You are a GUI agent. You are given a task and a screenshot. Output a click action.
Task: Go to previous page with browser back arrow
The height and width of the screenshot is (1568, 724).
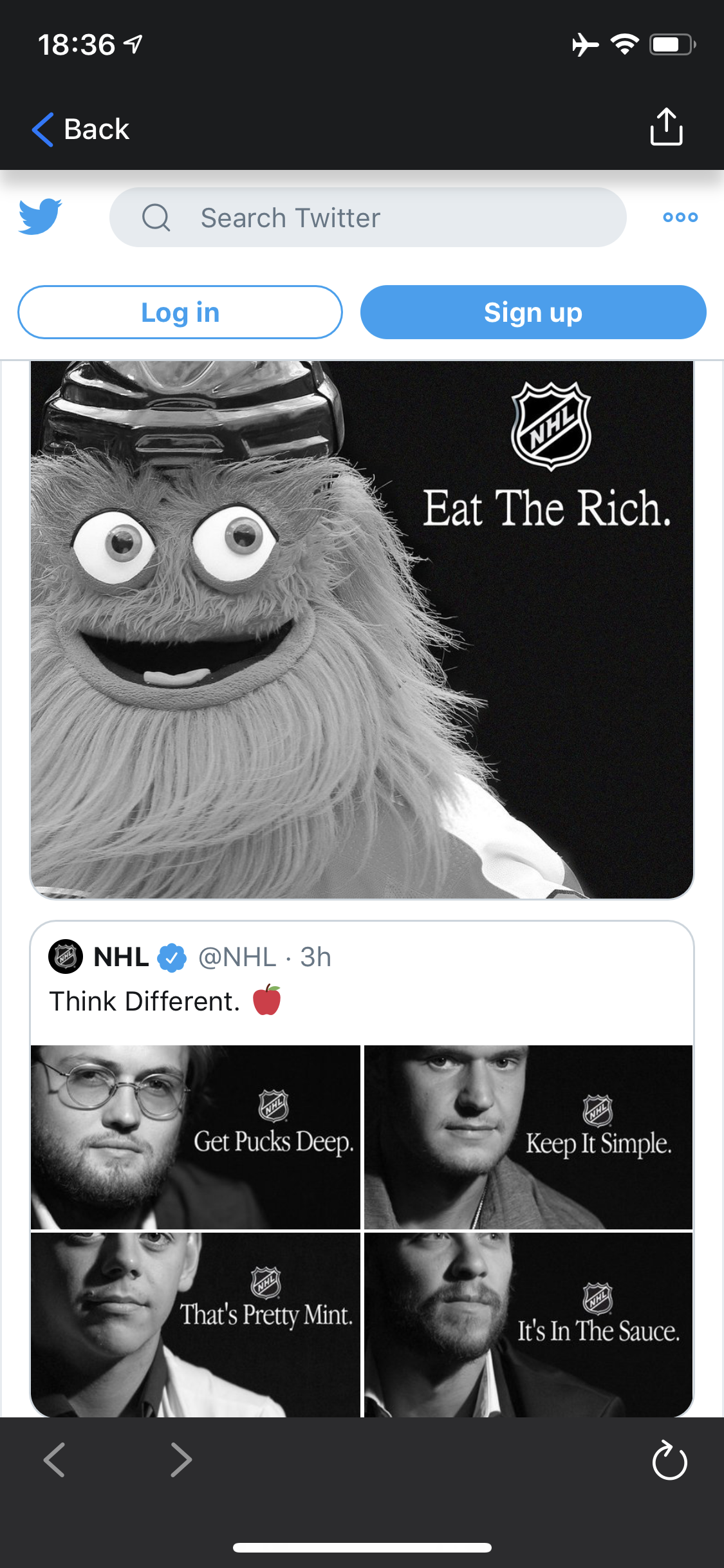(x=54, y=1459)
